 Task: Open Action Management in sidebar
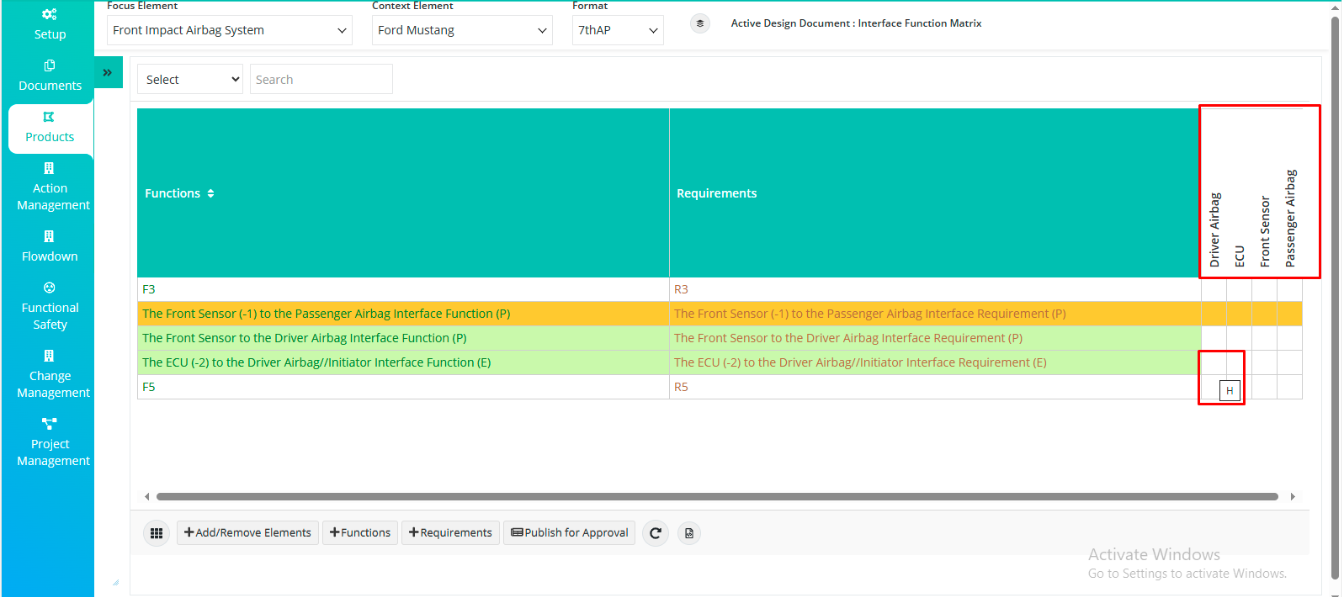[49, 188]
